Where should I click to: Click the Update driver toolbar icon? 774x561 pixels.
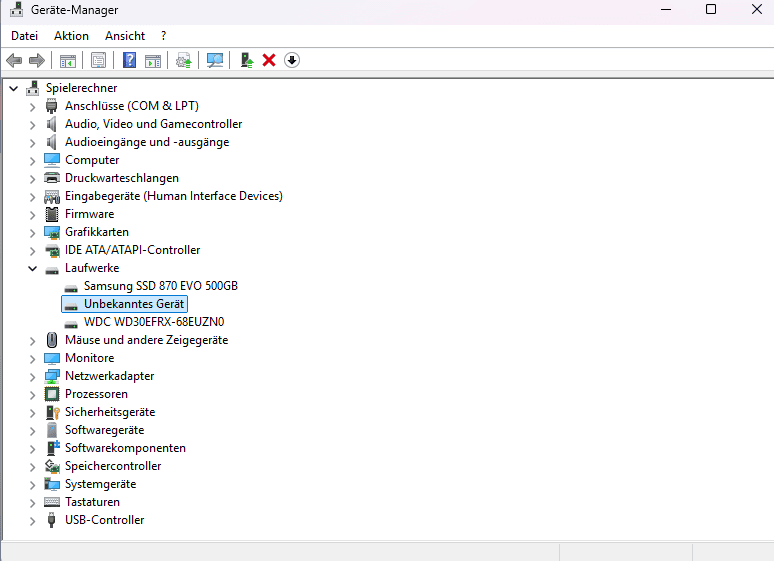184,61
